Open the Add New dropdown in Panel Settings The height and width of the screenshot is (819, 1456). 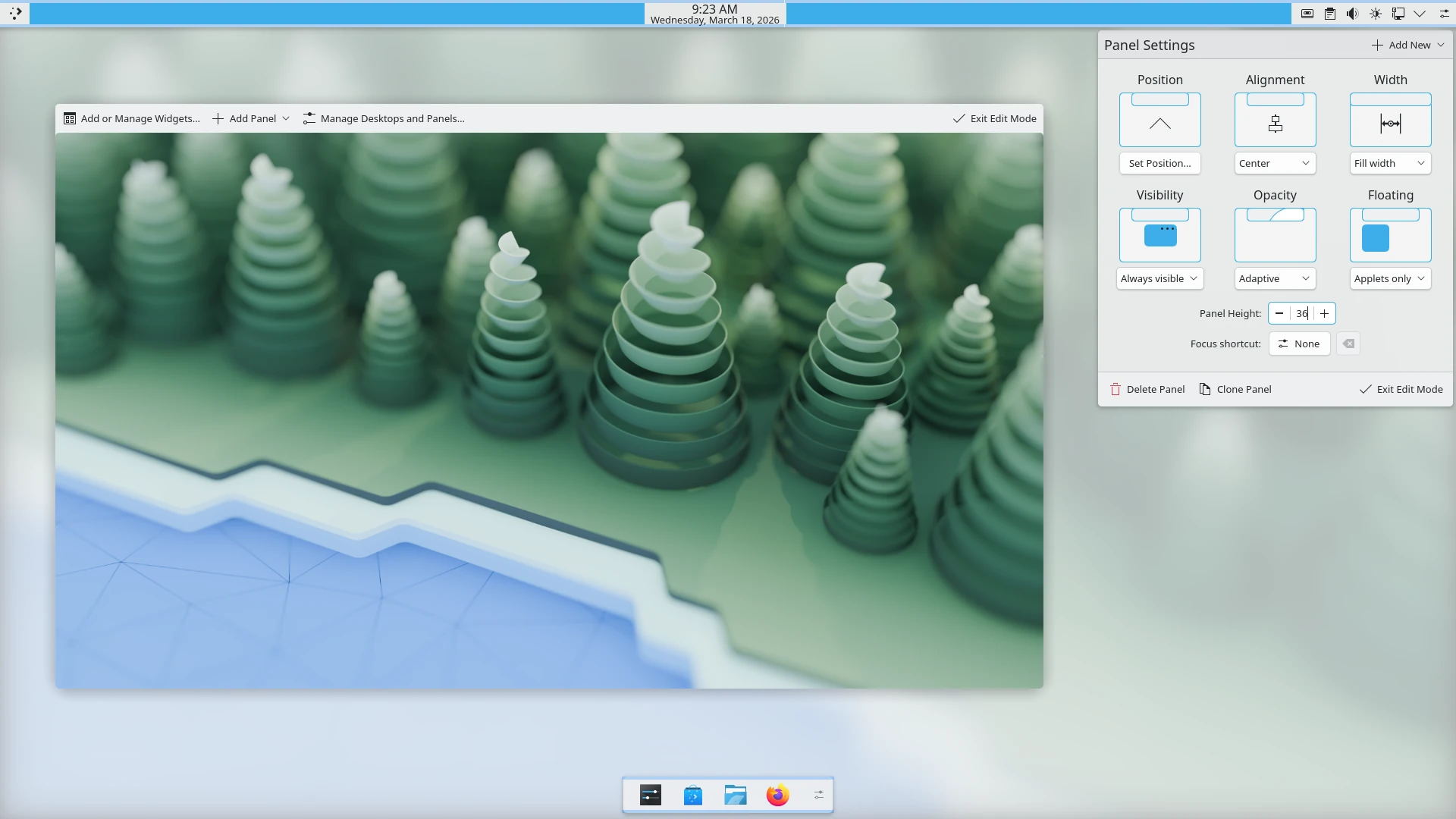1408,45
